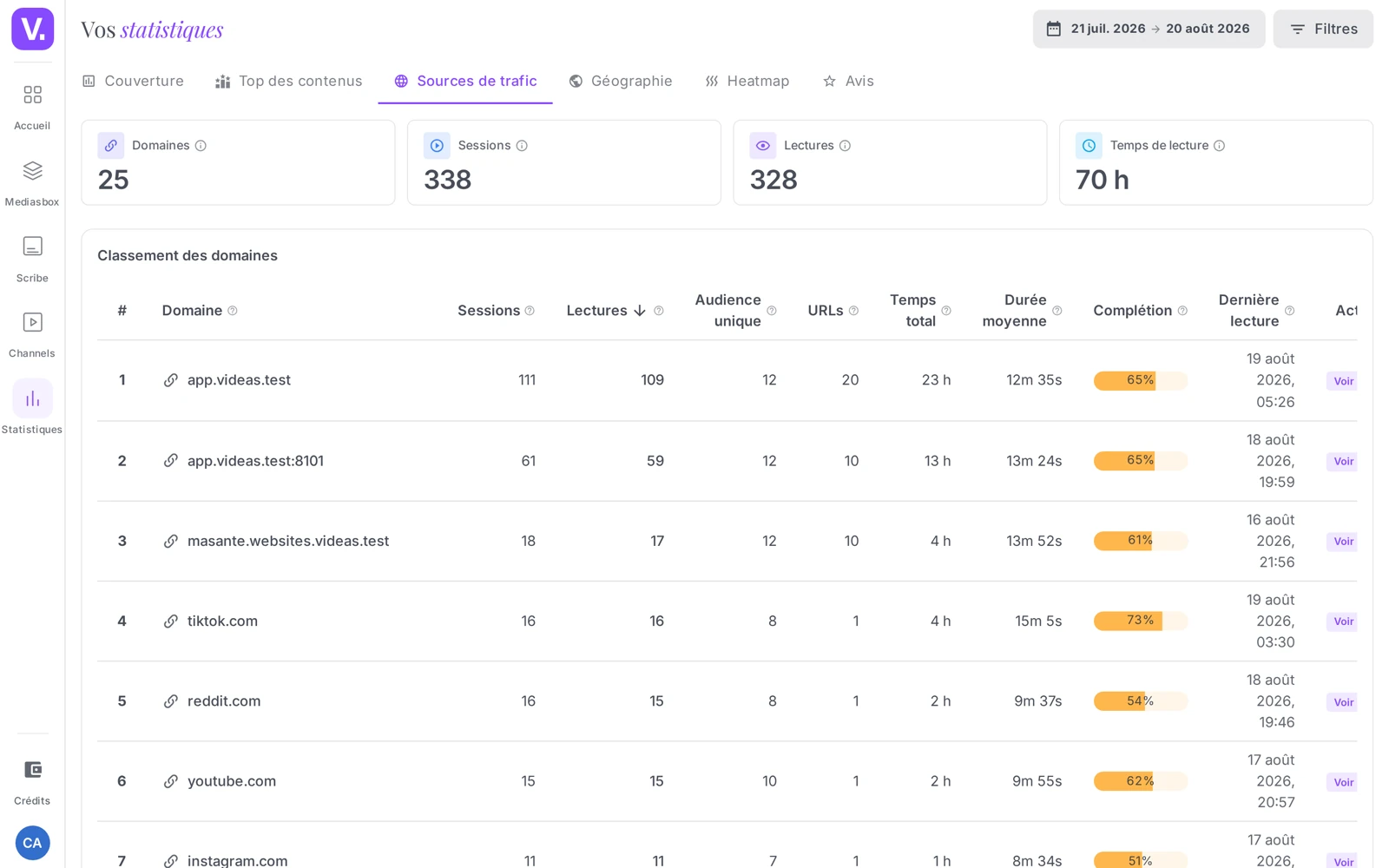The width and height of the screenshot is (1389, 868).
Task: Open the date range picker 21 juil. 2026
Action: tap(1149, 29)
